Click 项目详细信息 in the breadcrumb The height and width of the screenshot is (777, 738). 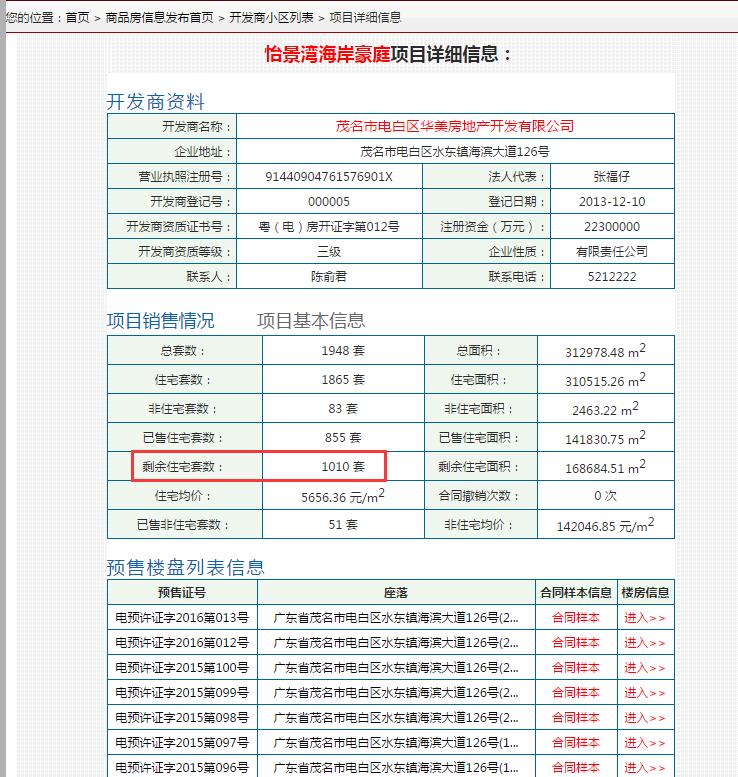click(x=365, y=18)
